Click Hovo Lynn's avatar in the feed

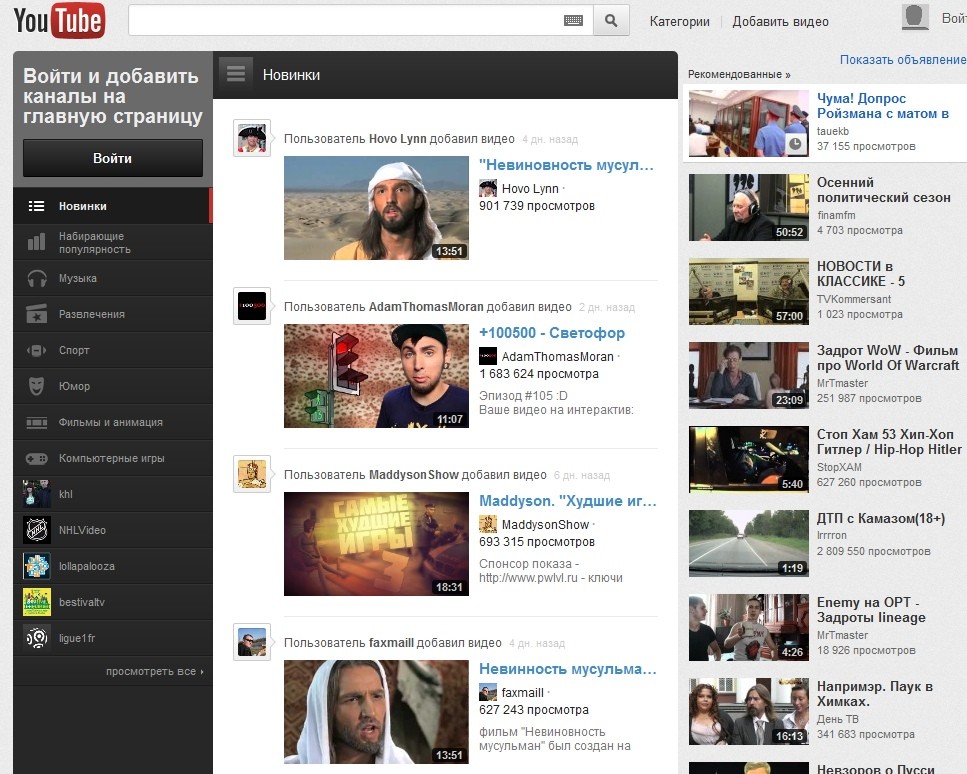252,138
